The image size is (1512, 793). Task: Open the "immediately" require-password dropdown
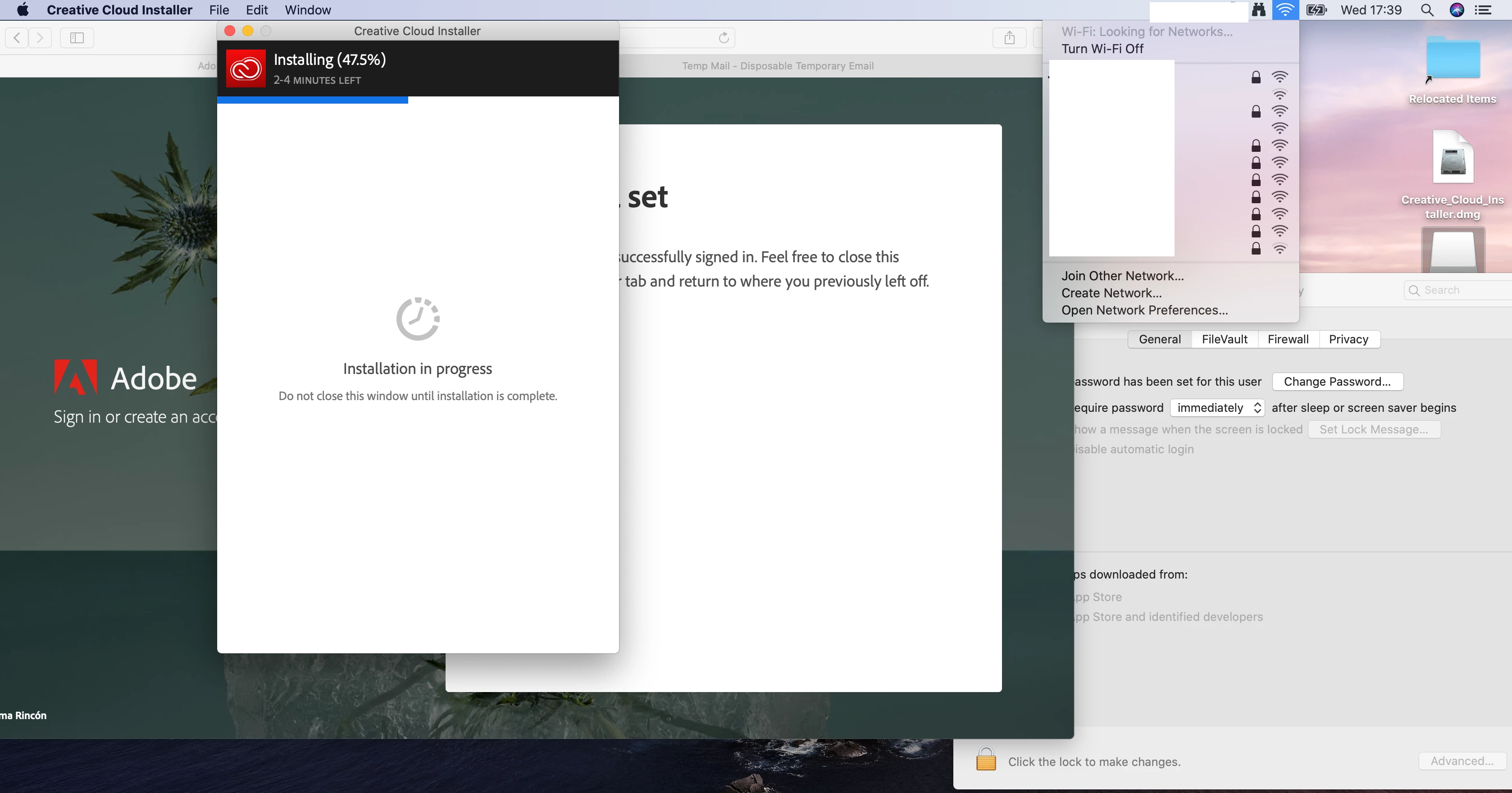click(x=1217, y=408)
